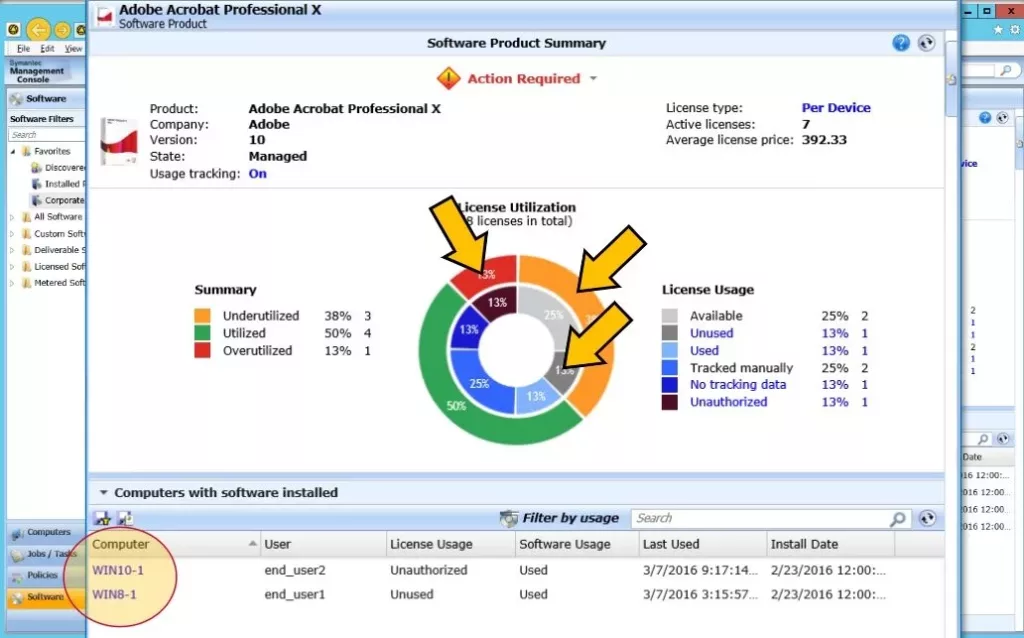This screenshot has height=638, width=1024.
Task: Collapse Computers with software installed section
Action: point(103,492)
